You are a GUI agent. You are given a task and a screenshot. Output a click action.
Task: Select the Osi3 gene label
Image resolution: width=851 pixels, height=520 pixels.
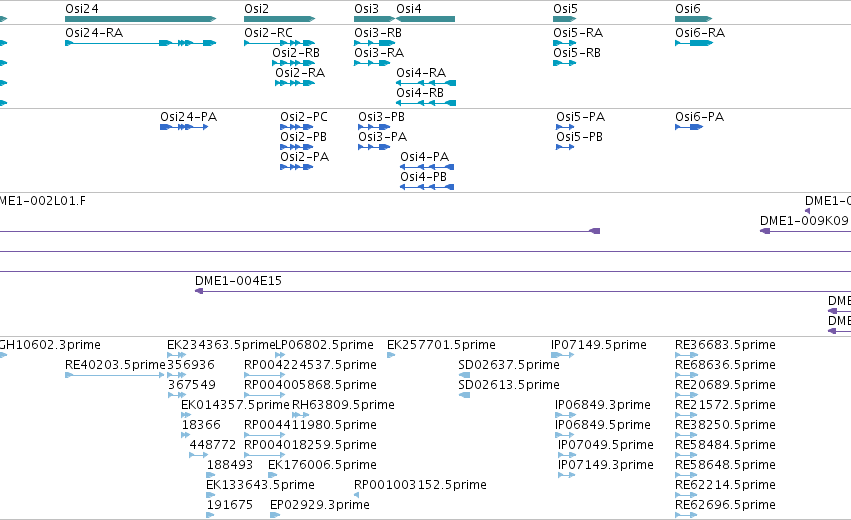(x=366, y=9)
